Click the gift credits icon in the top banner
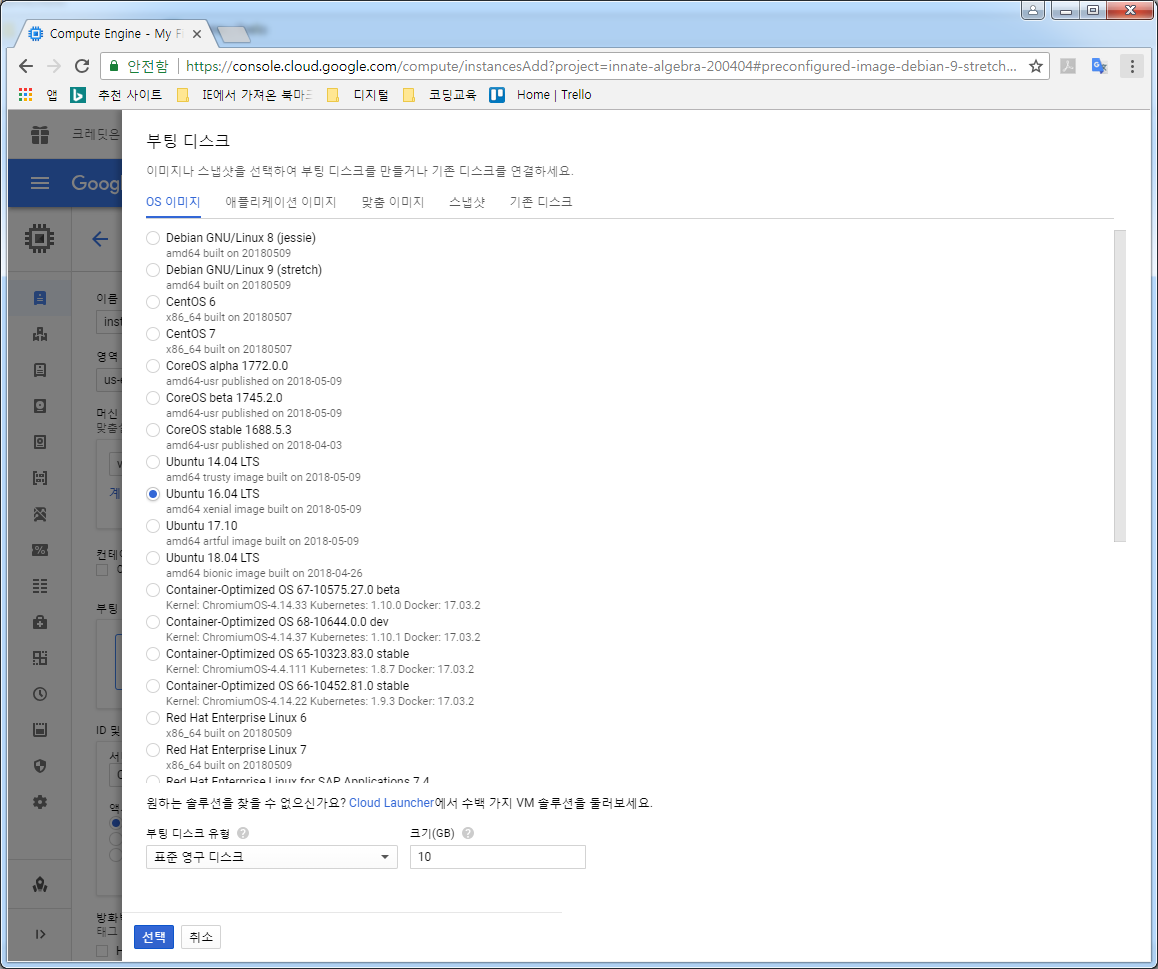 pos(40,134)
